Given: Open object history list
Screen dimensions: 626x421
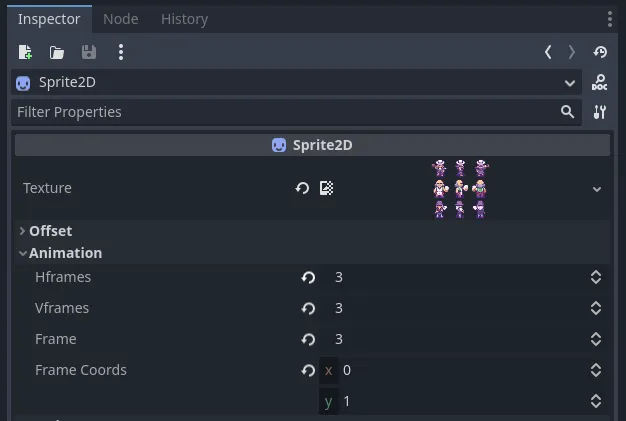Looking at the screenshot, I should click(600, 52).
